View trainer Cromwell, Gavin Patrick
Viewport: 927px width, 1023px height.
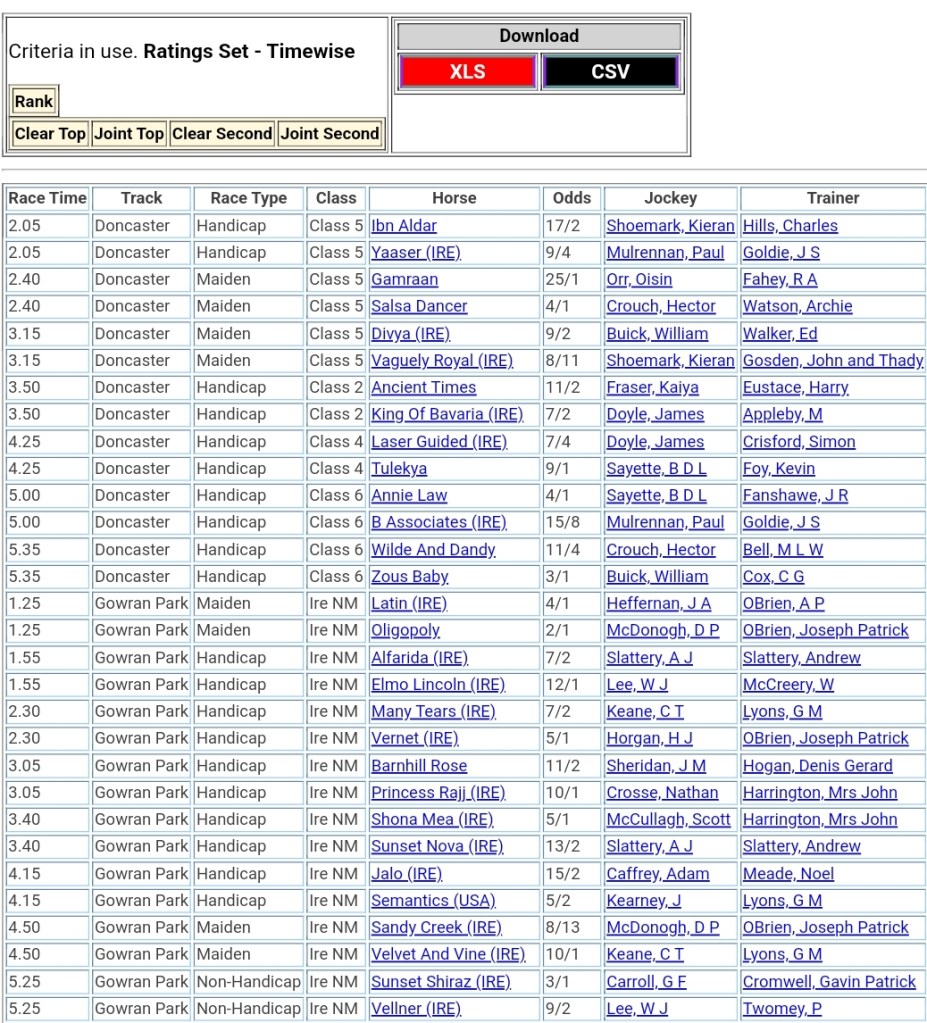click(829, 982)
